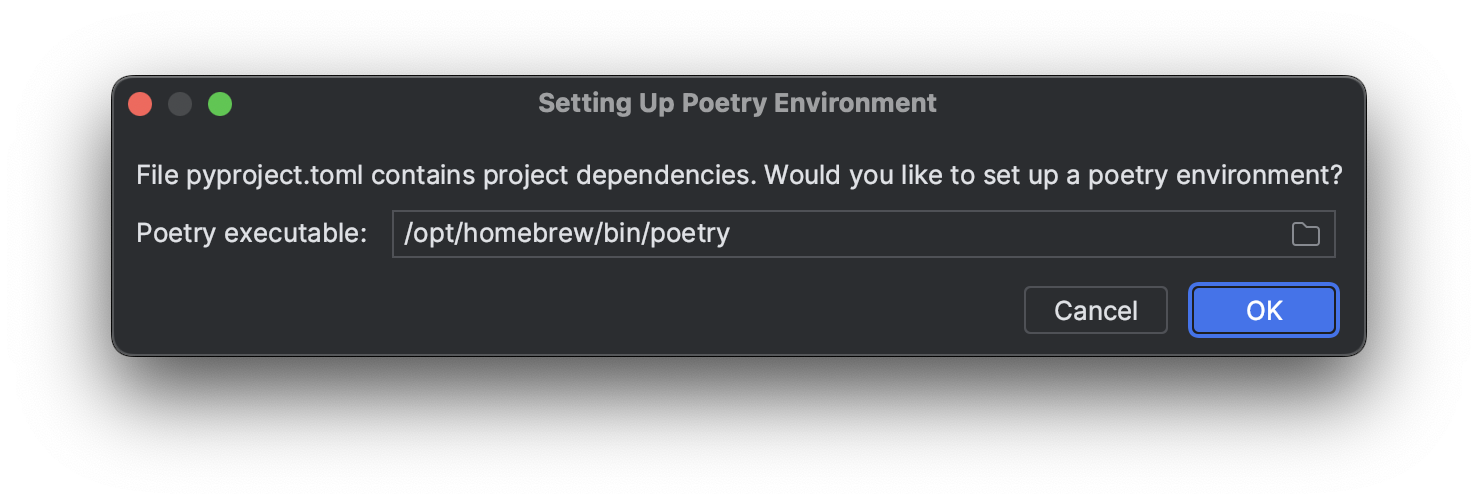Click empty title bar area right of title

tap(1150, 103)
